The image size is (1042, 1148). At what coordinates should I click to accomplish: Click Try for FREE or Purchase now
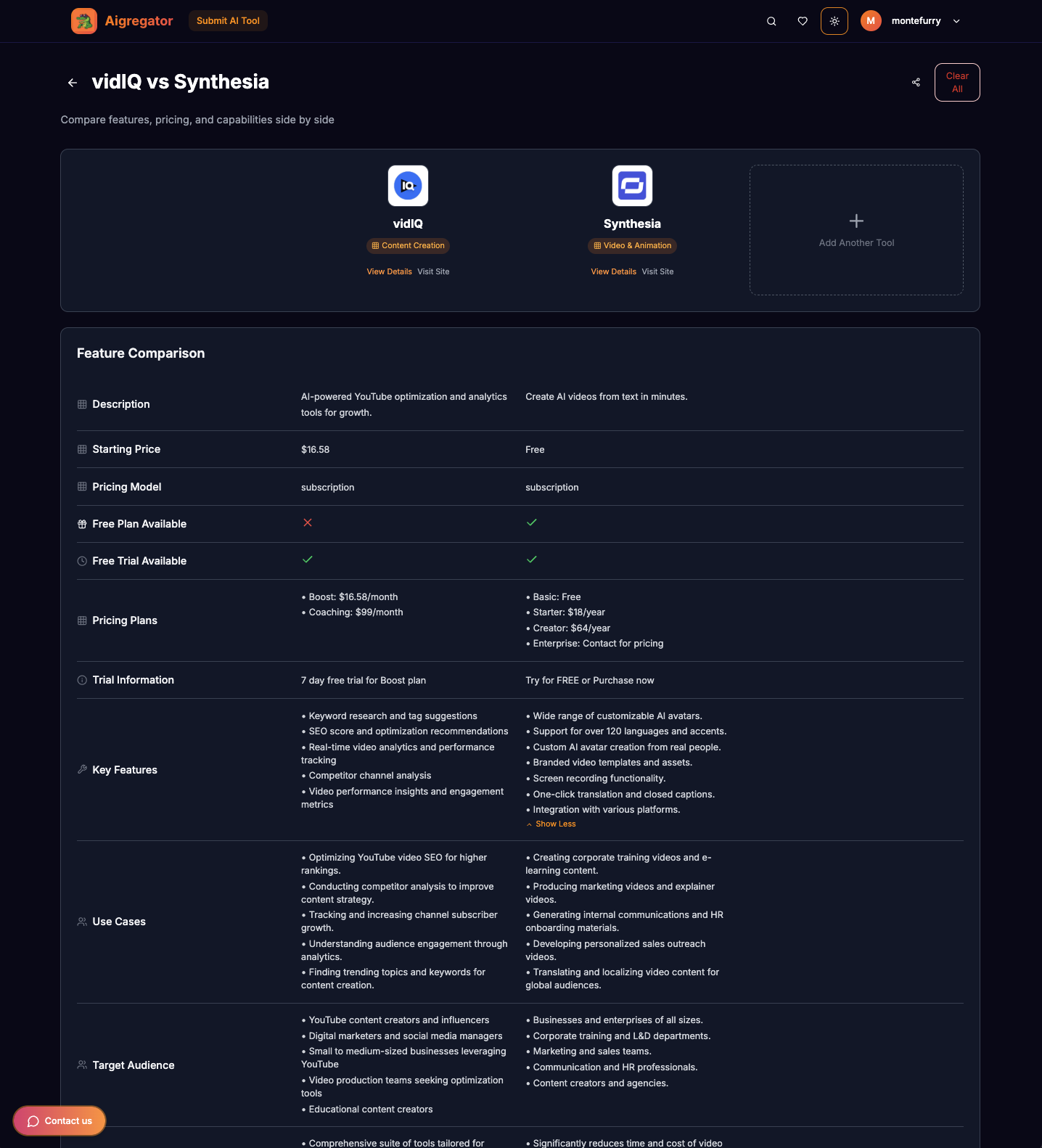pyautogui.click(x=590, y=681)
